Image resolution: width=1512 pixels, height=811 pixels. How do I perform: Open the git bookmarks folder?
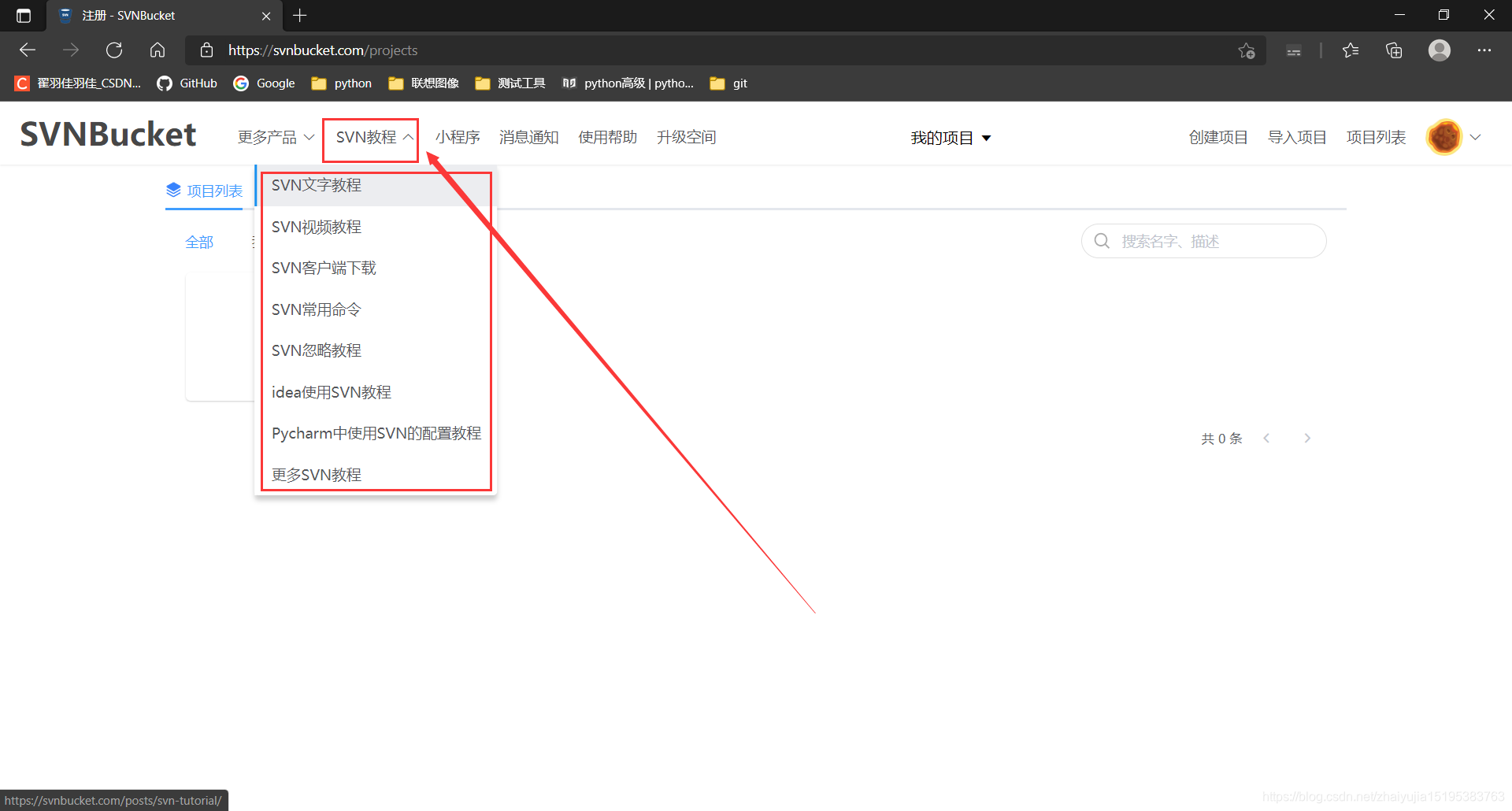(x=728, y=83)
